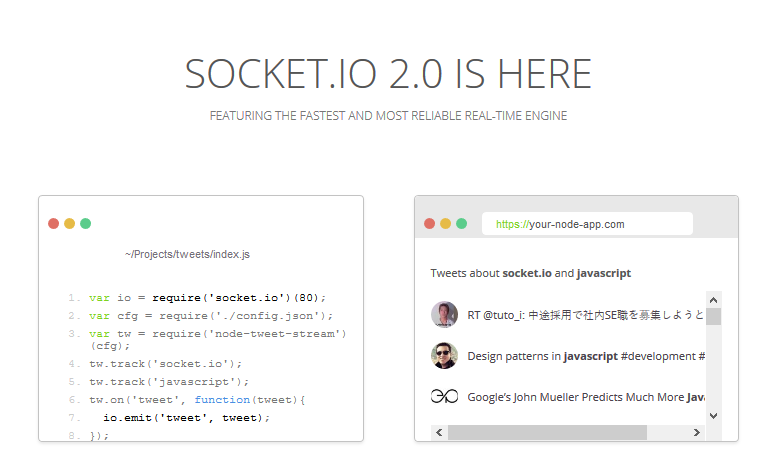Click the https://your-node-app.com address bar
This screenshot has width=776, height=471.
(587, 224)
